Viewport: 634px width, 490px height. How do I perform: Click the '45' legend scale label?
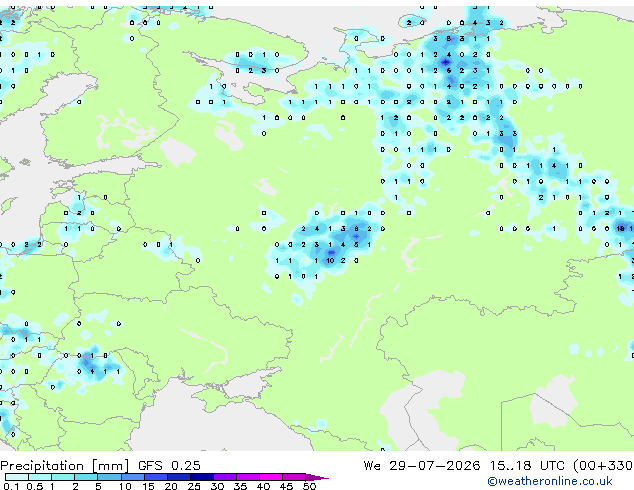coord(286,486)
